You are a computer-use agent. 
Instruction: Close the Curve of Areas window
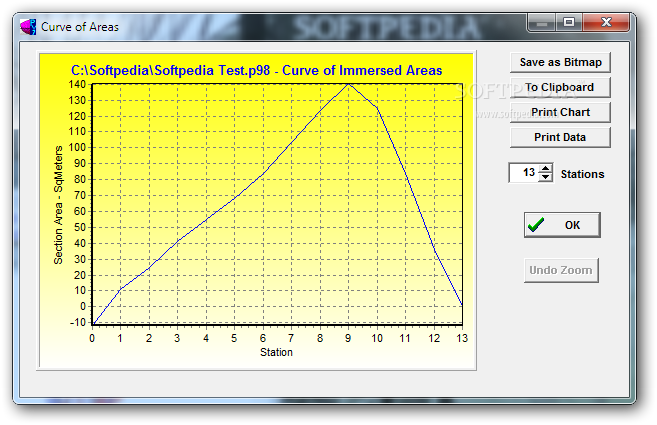point(606,23)
